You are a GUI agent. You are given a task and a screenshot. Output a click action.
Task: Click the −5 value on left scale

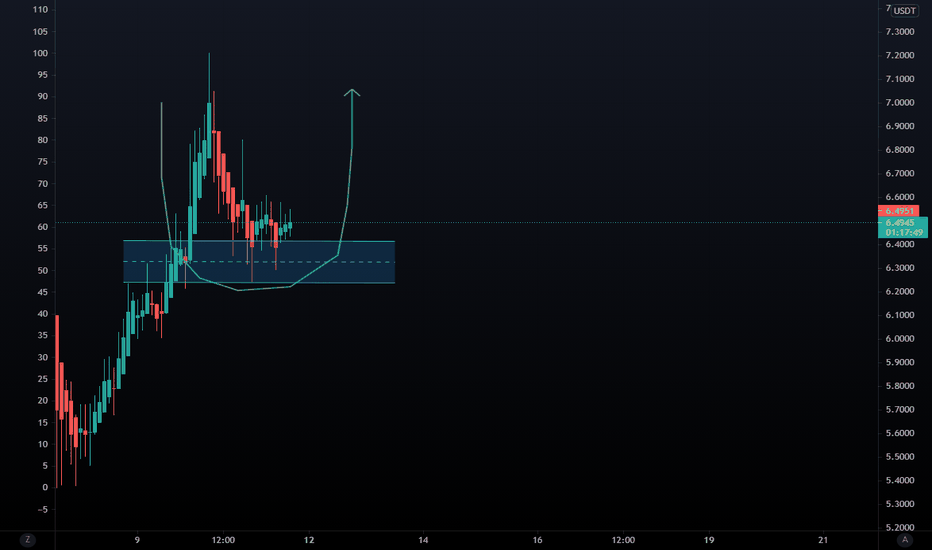(x=42, y=510)
